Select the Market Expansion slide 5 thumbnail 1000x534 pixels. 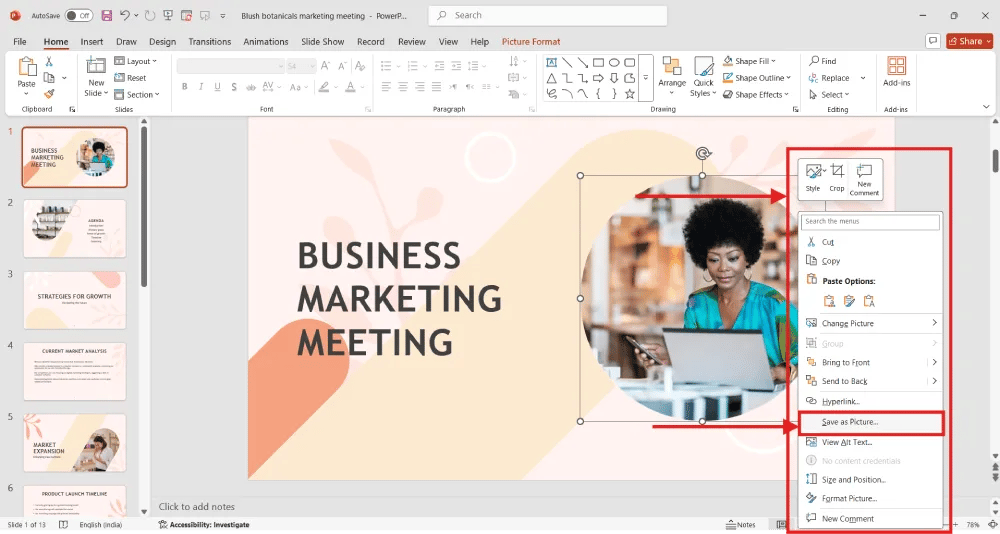[x=75, y=442]
